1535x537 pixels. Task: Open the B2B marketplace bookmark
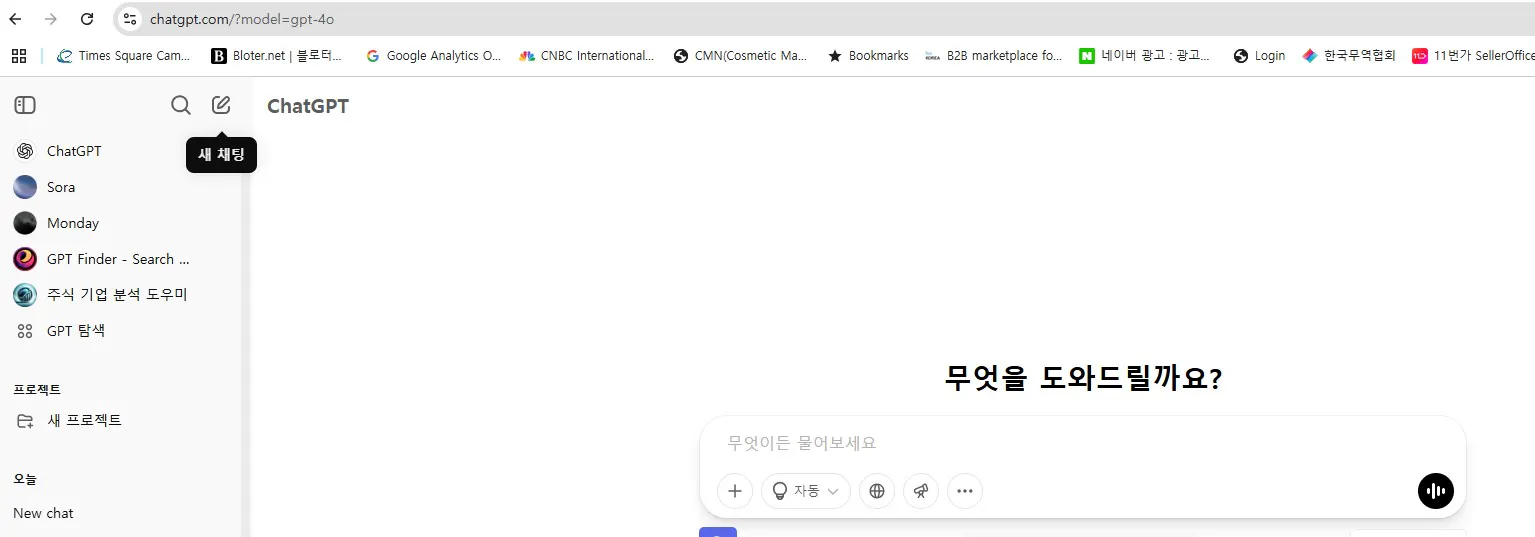tap(994, 56)
